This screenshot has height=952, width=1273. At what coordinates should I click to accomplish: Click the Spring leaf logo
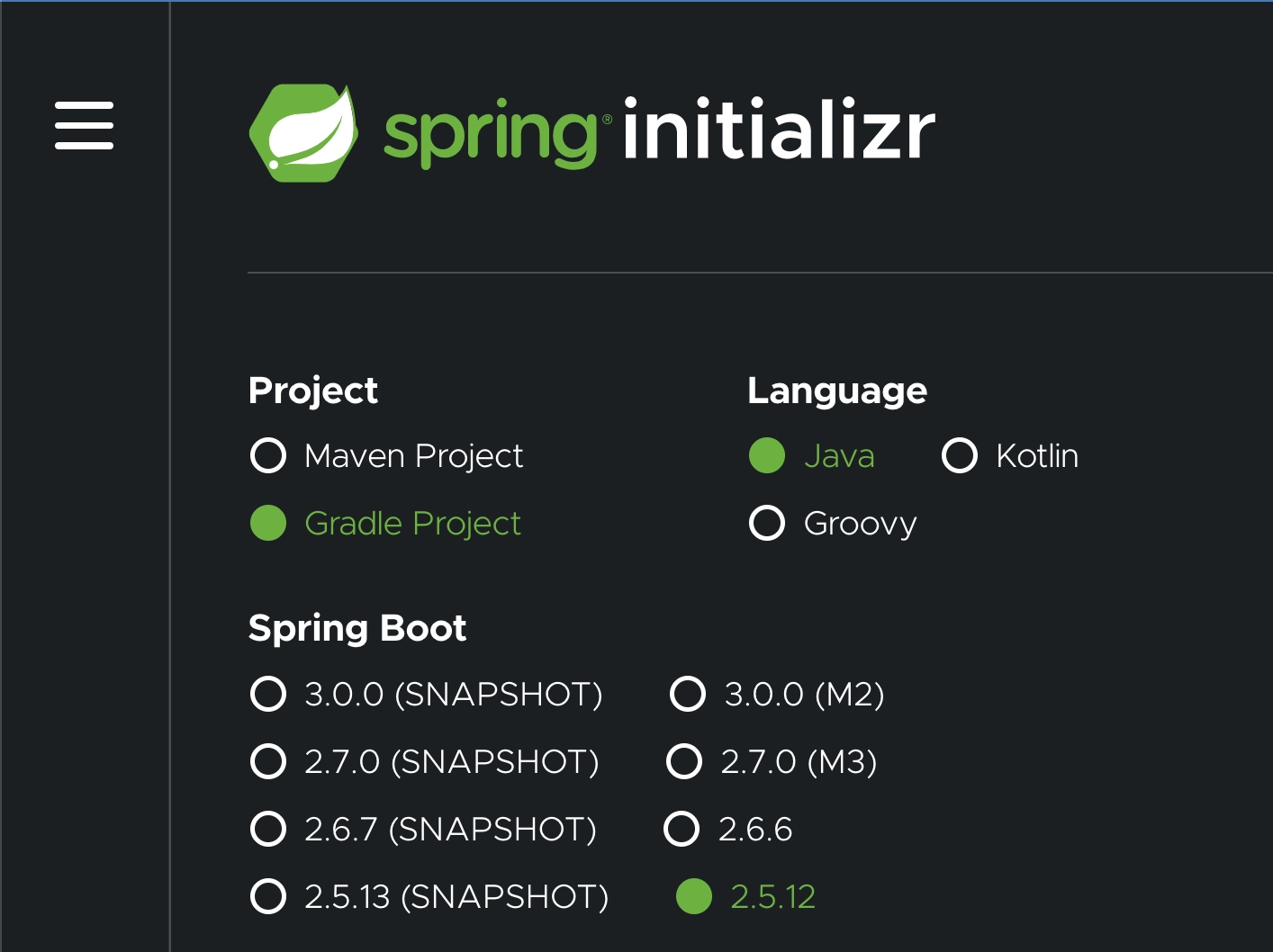303,133
